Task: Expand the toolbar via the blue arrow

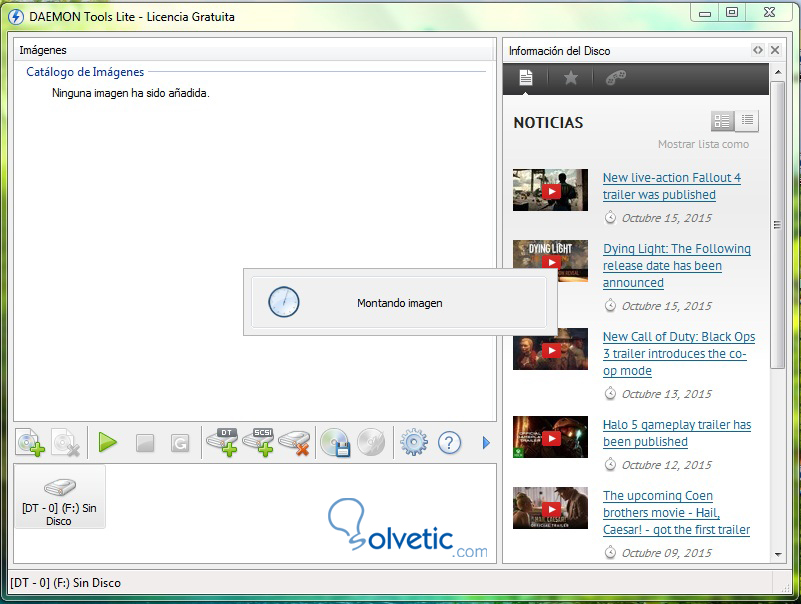Action: 486,443
